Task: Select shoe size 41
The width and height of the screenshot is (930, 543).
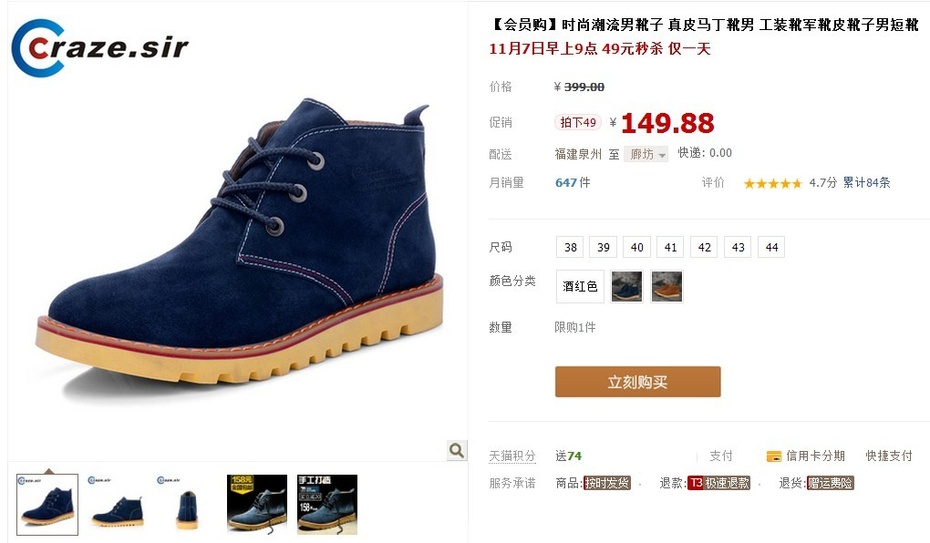Action: (x=670, y=247)
